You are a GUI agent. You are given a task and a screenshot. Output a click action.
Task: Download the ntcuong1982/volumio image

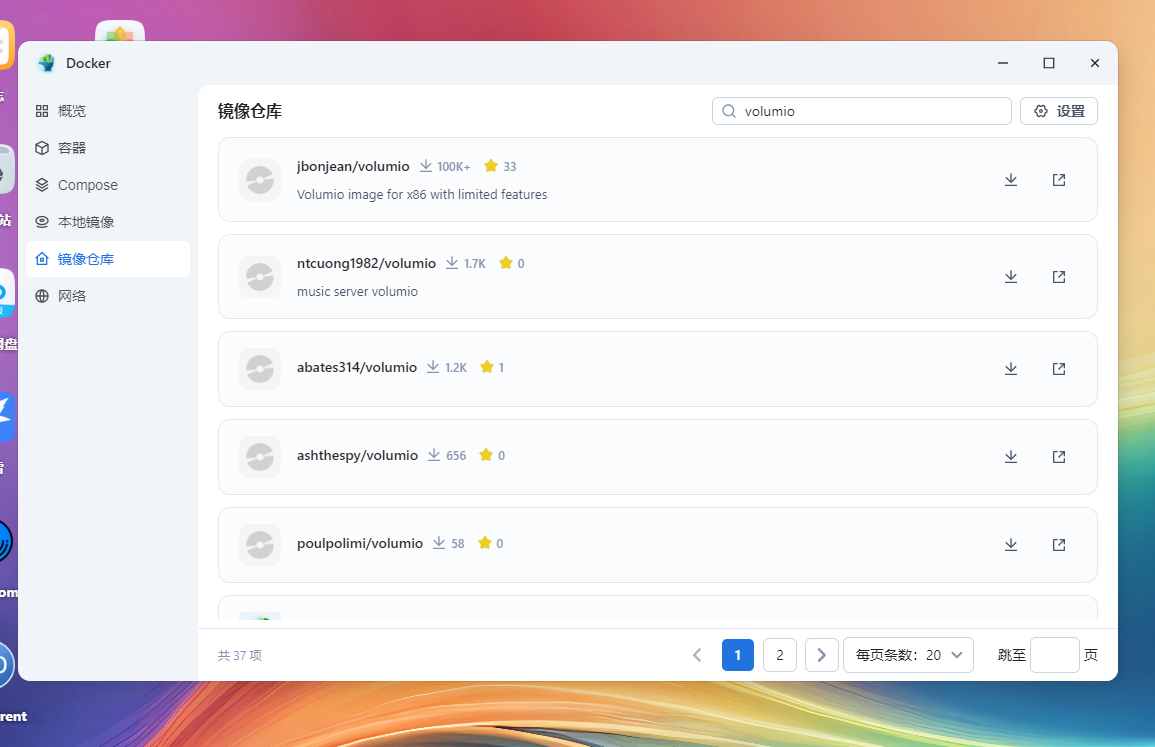click(1011, 277)
